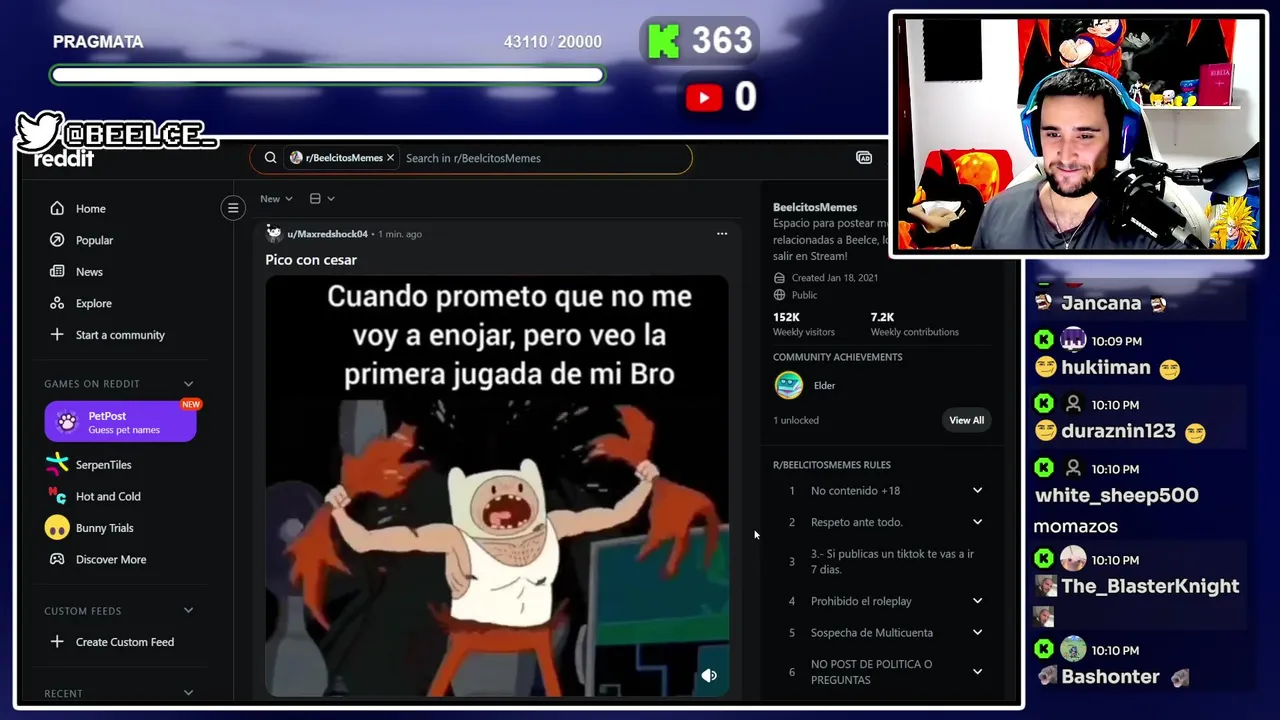Click the 152K Weekly visitors stat
Image resolution: width=1280 pixels, height=720 pixels.
[x=803, y=324]
